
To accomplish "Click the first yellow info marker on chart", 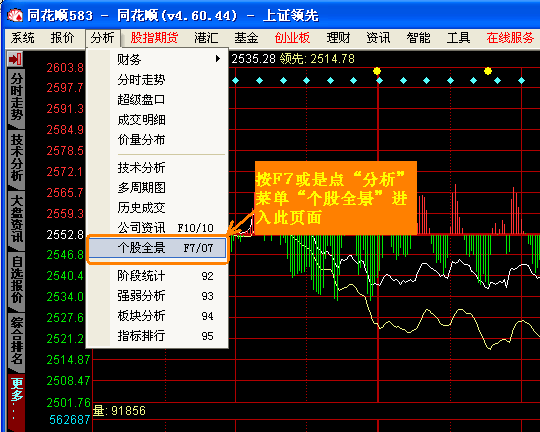I will 377,71.
